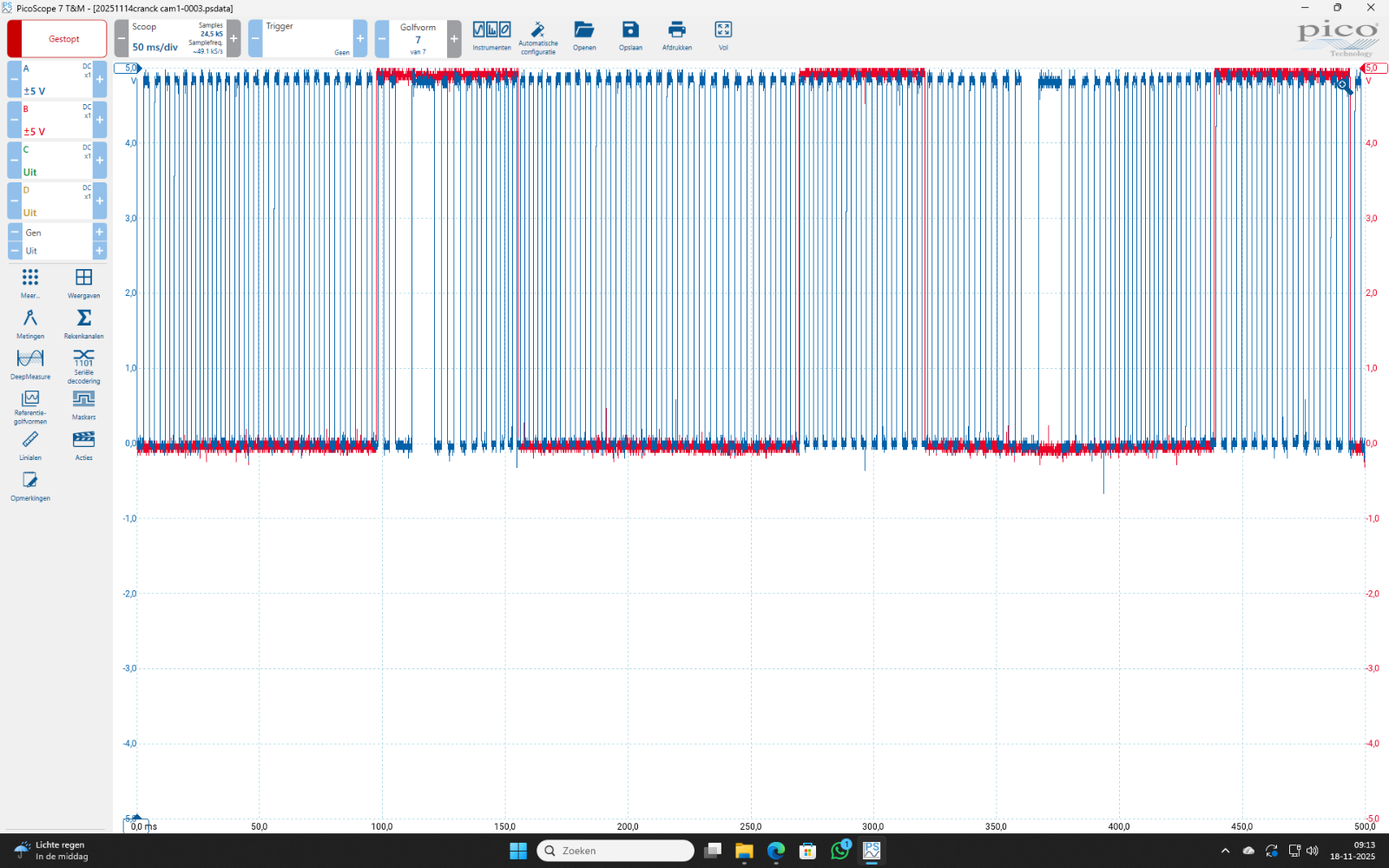Viewport: 1389px width, 868px height.
Task: Print with the Afdrukken icon
Action: (677, 36)
